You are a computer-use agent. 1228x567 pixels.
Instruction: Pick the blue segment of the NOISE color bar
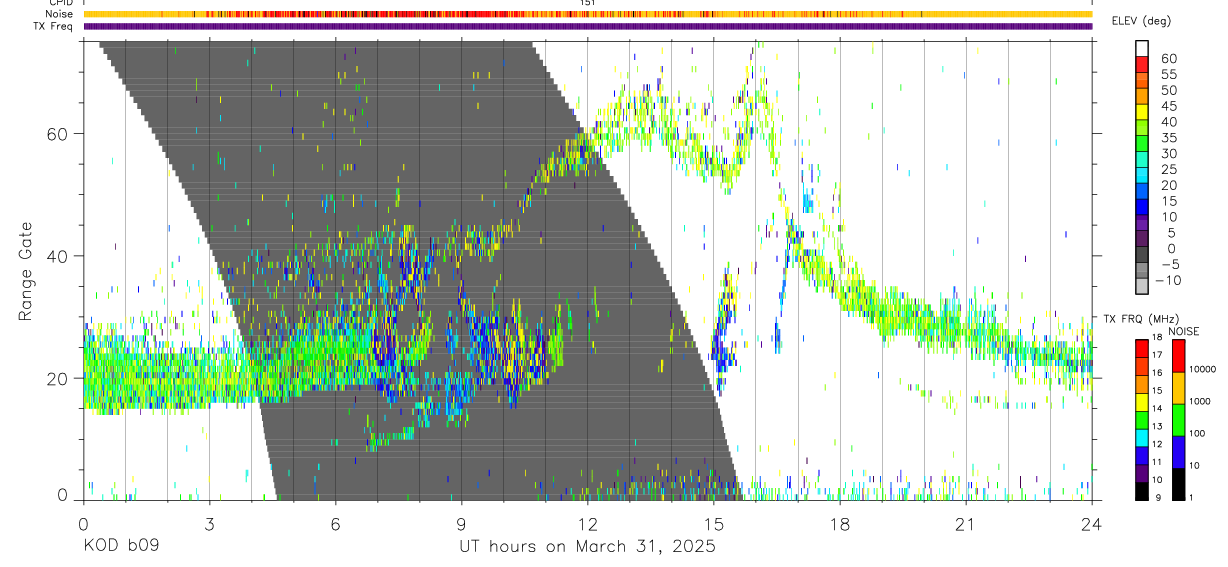click(x=1177, y=451)
